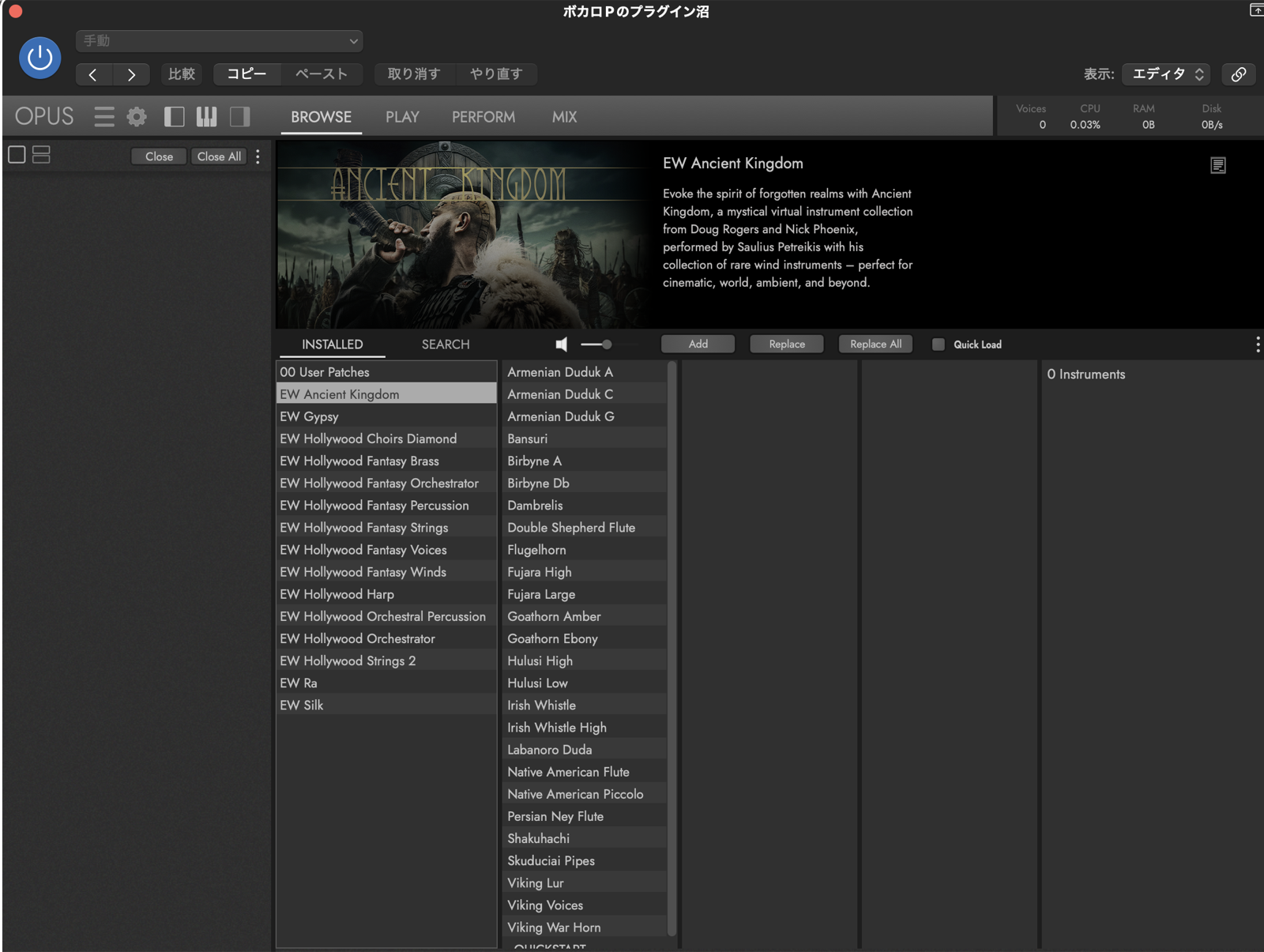Click the link chain icon
The height and width of the screenshot is (952, 1264).
click(x=1239, y=74)
